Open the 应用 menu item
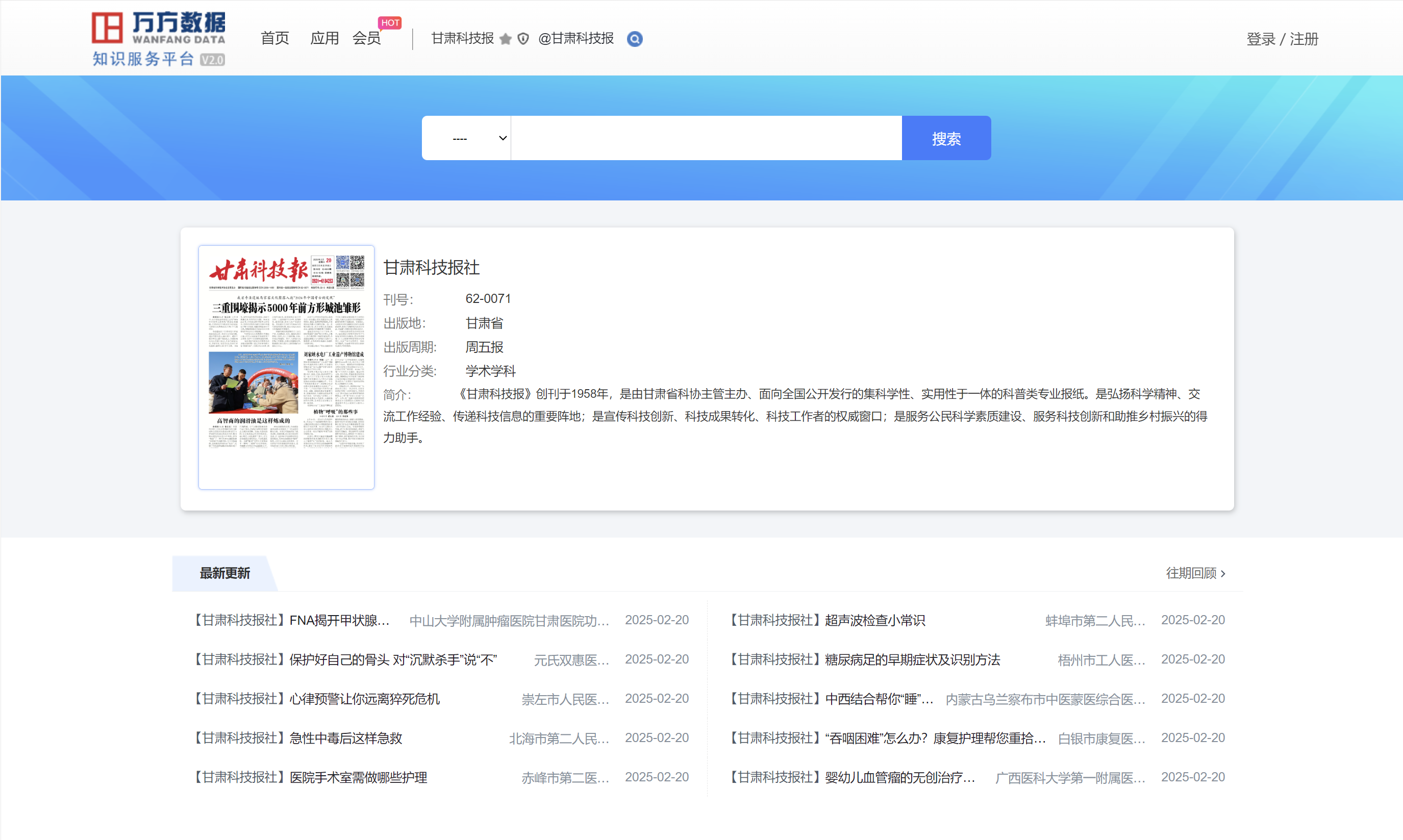This screenshot has width=1403, height=840. tap(324, 38)
